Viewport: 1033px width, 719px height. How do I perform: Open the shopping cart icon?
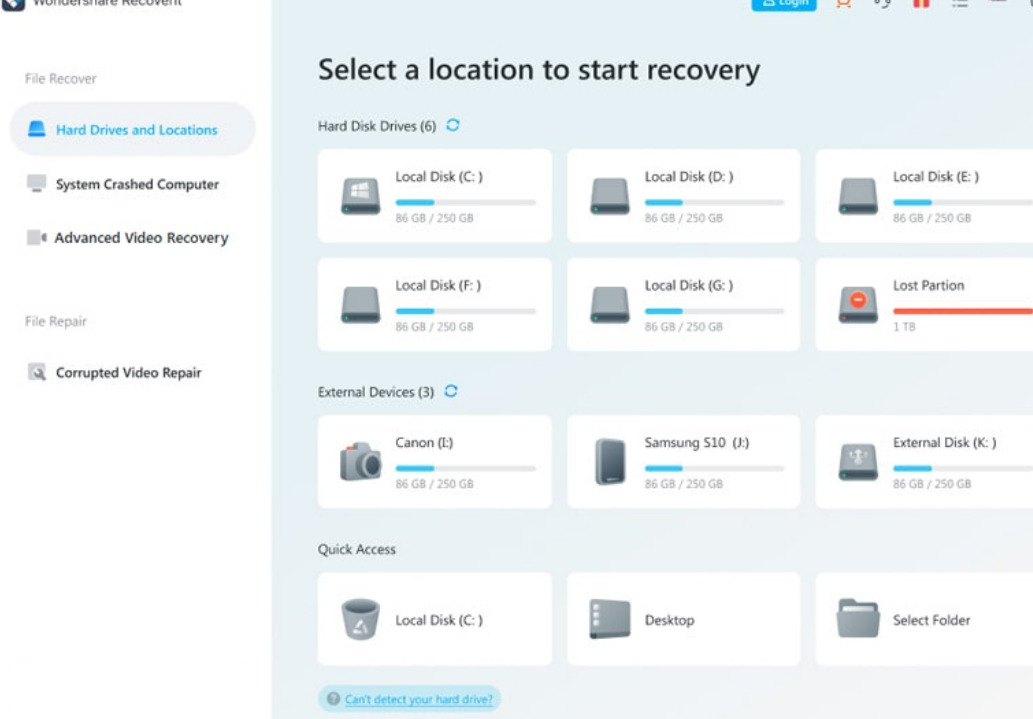point(843,4)
